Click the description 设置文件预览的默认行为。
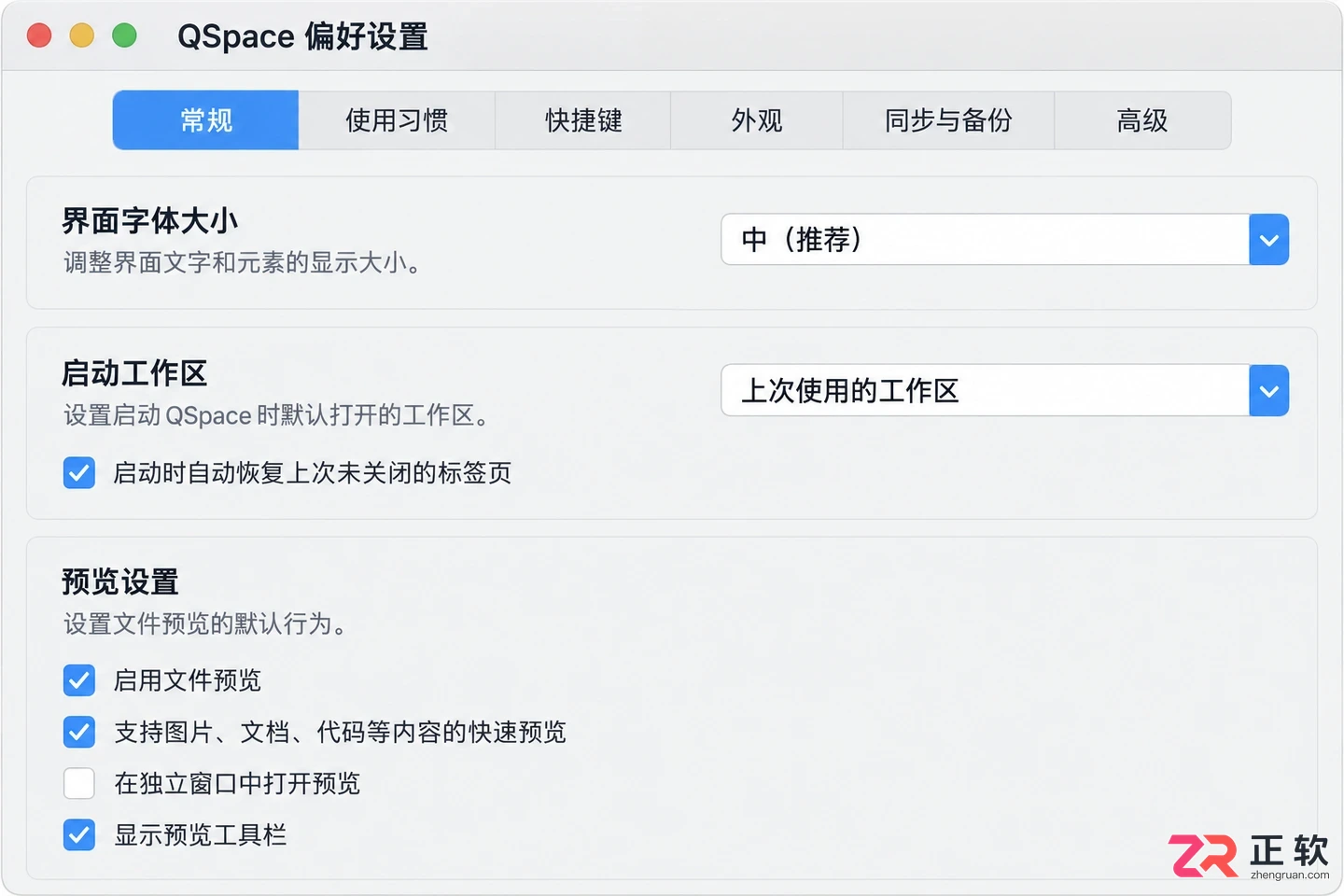Image resolution: width=1344 pixels, height=896 pixels. (205, 623)
